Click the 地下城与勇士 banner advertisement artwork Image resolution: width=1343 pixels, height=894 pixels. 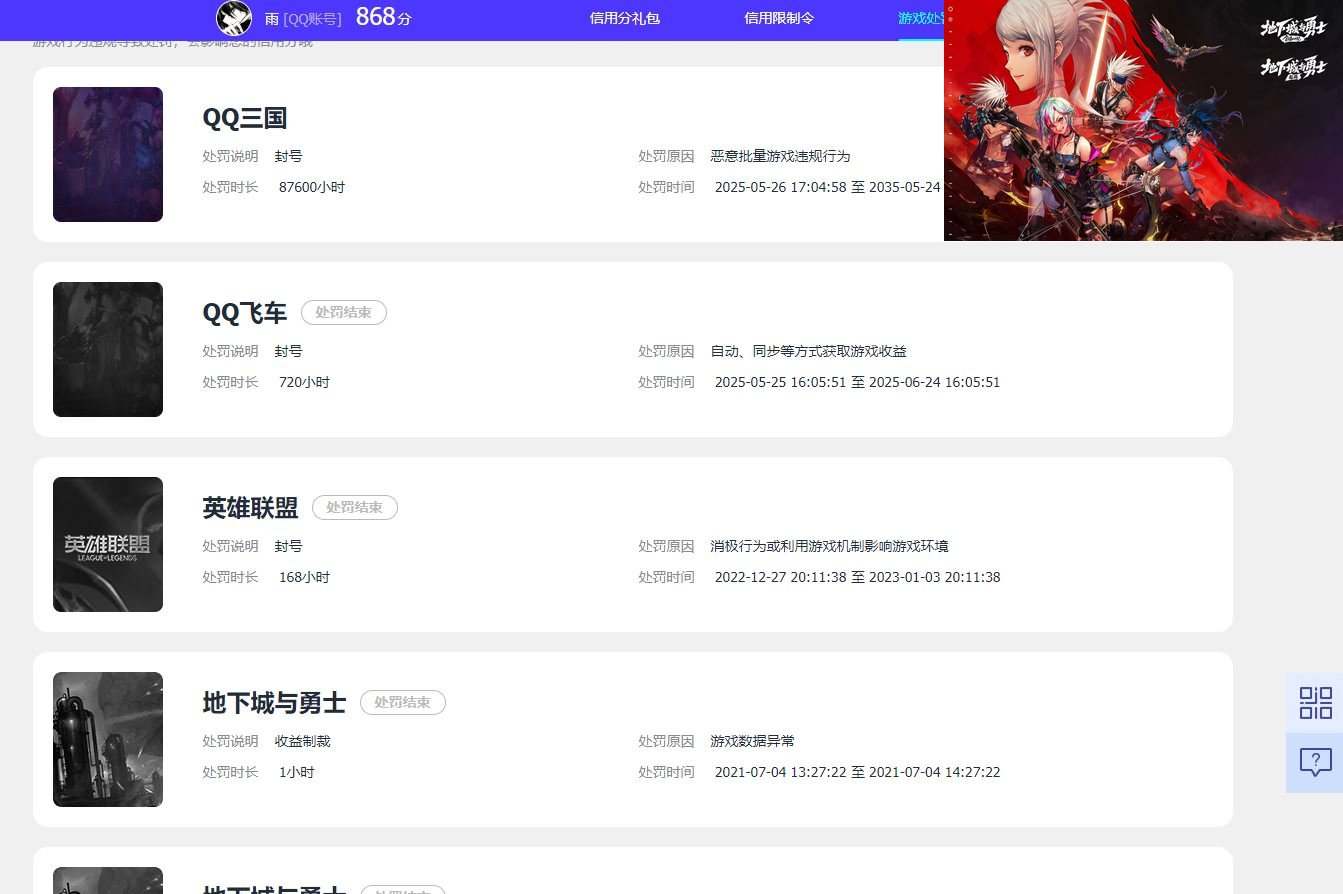[1143, 120]
